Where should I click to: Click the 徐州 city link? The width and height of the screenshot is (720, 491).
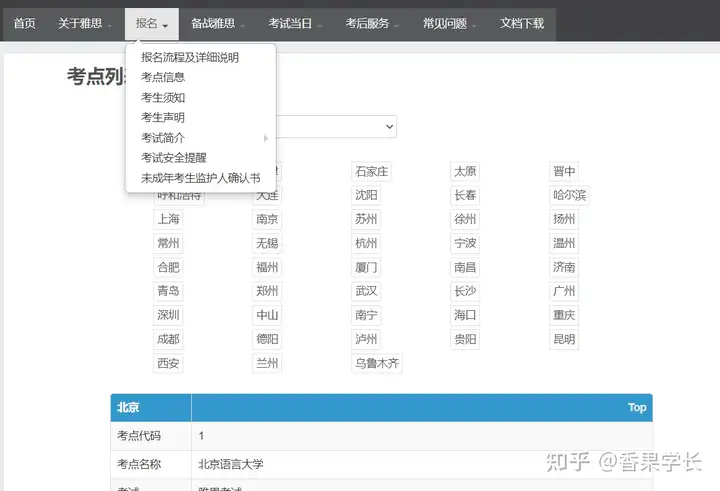coord(465,219)
